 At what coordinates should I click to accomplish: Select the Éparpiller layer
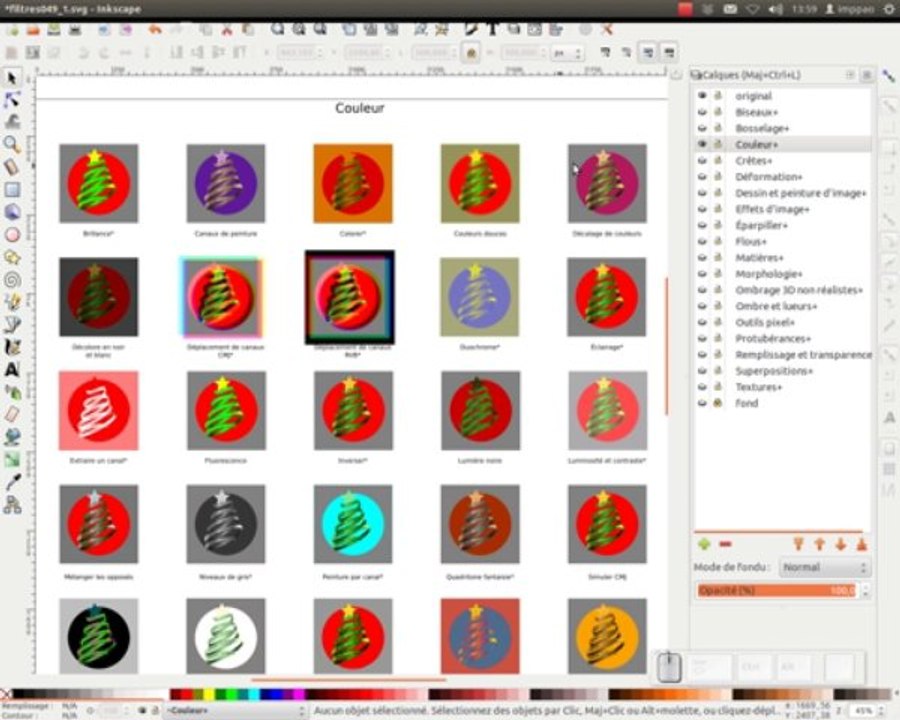[x=762, y=225]
